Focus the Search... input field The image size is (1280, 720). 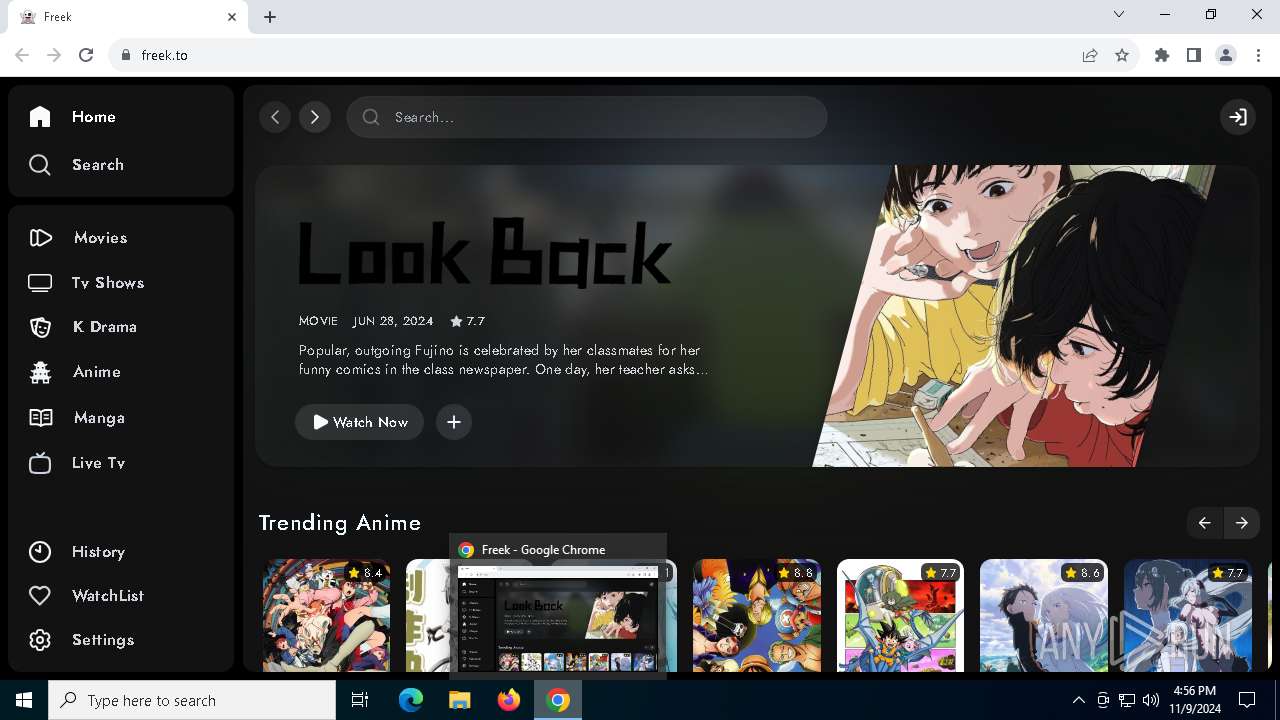(587, 117)
